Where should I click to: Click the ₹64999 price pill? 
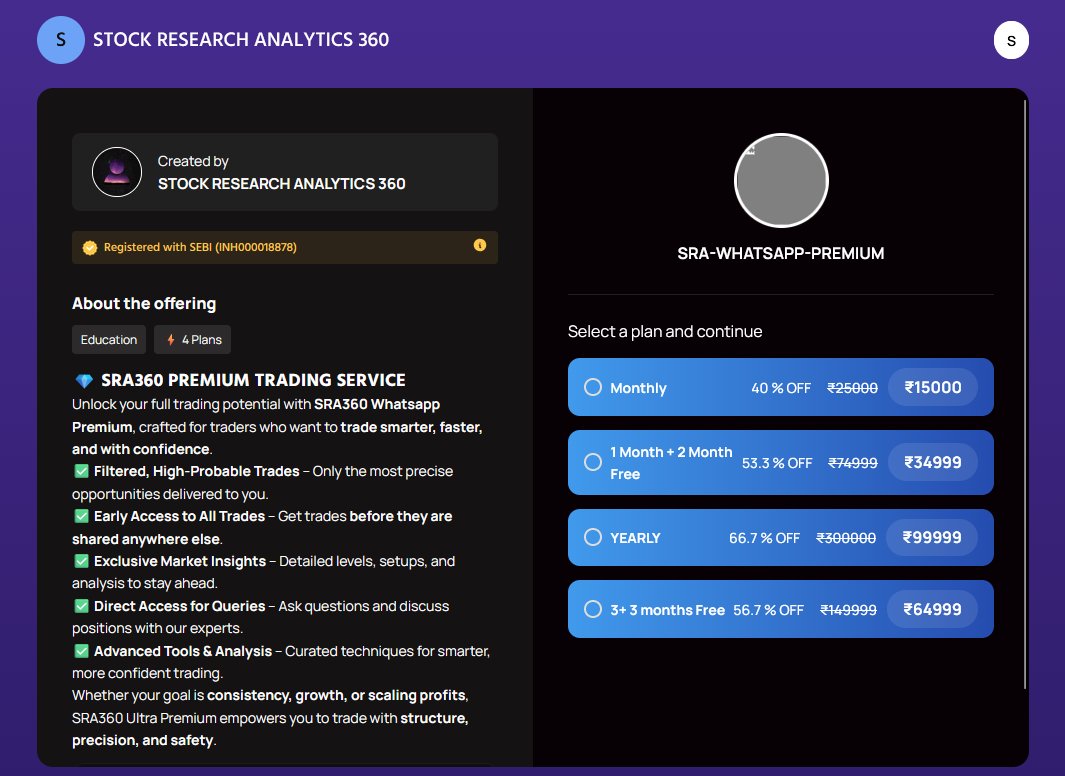tap(932, 609)
